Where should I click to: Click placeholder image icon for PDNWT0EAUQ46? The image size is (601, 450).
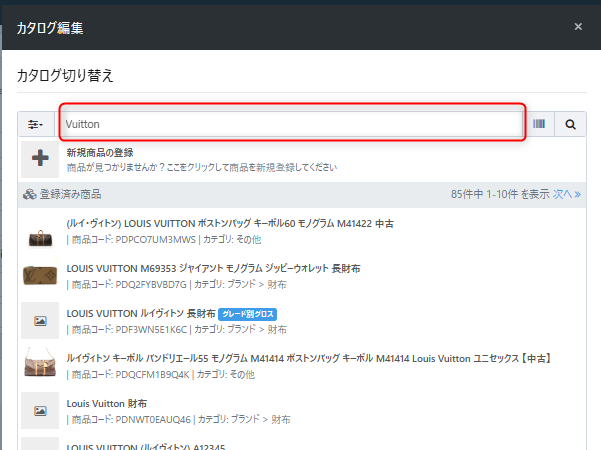coord(40,411)
